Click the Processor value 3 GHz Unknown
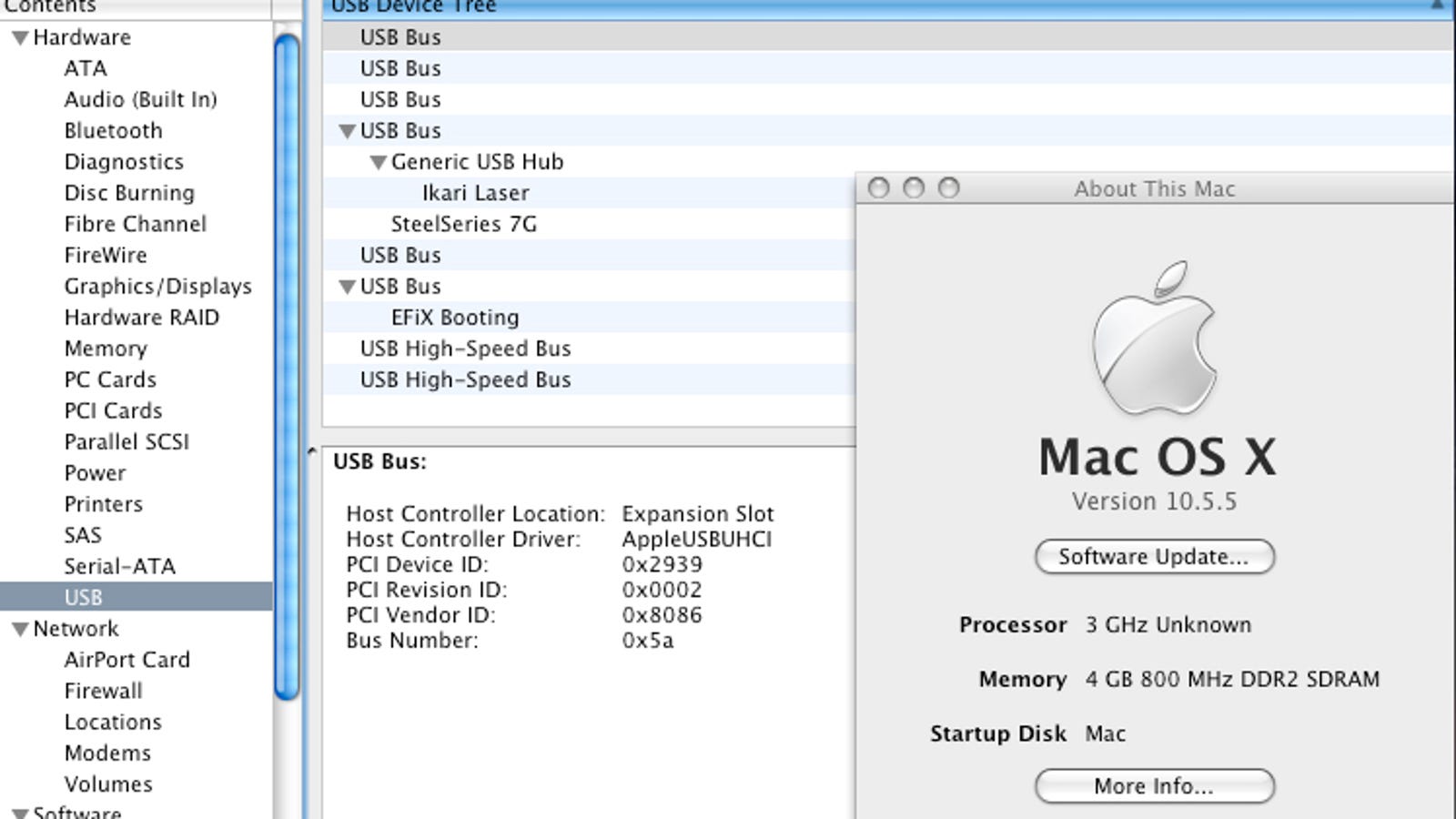 (1168, 625)
